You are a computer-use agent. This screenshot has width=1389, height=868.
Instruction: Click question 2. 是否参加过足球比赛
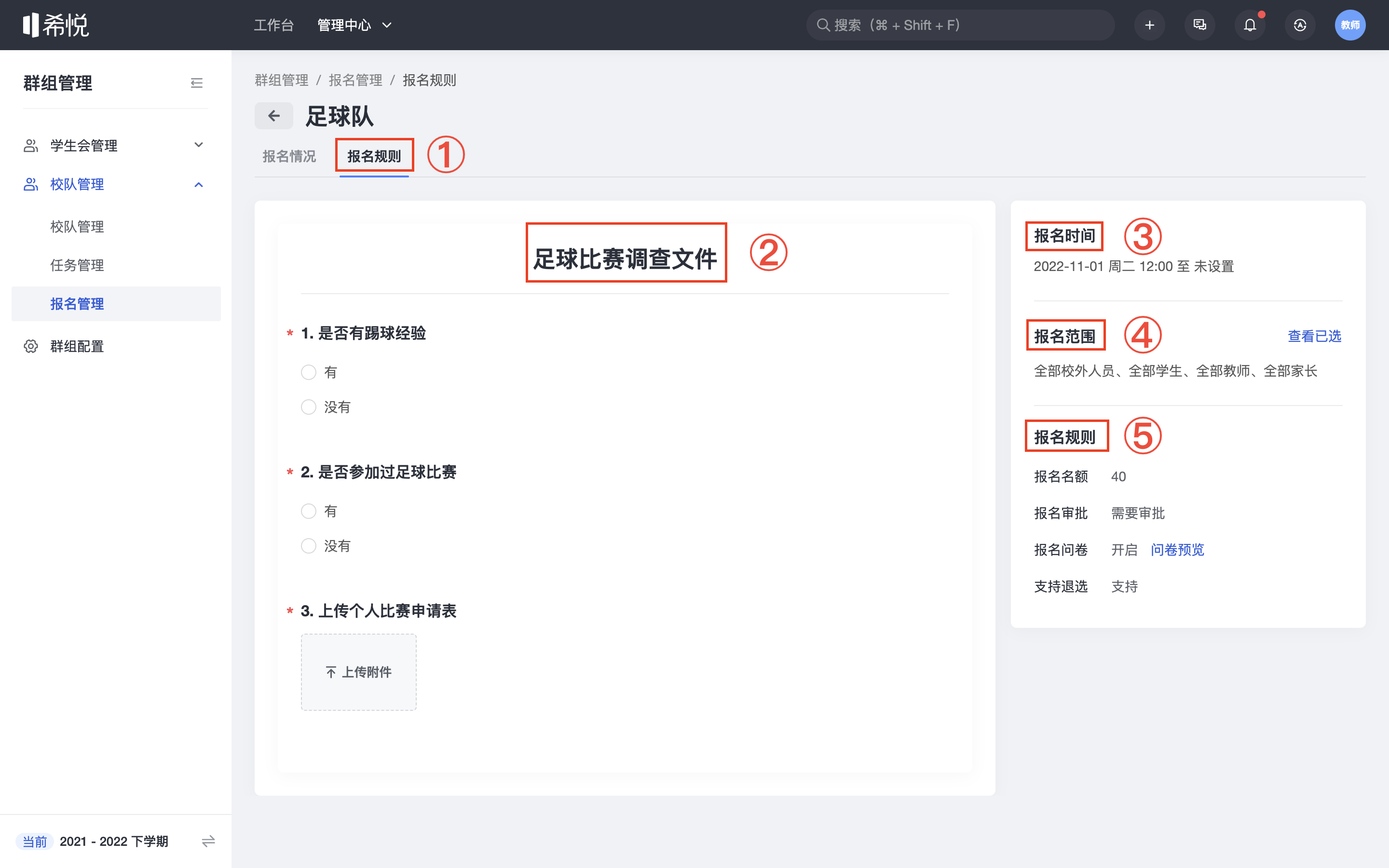tap(378, 472)
